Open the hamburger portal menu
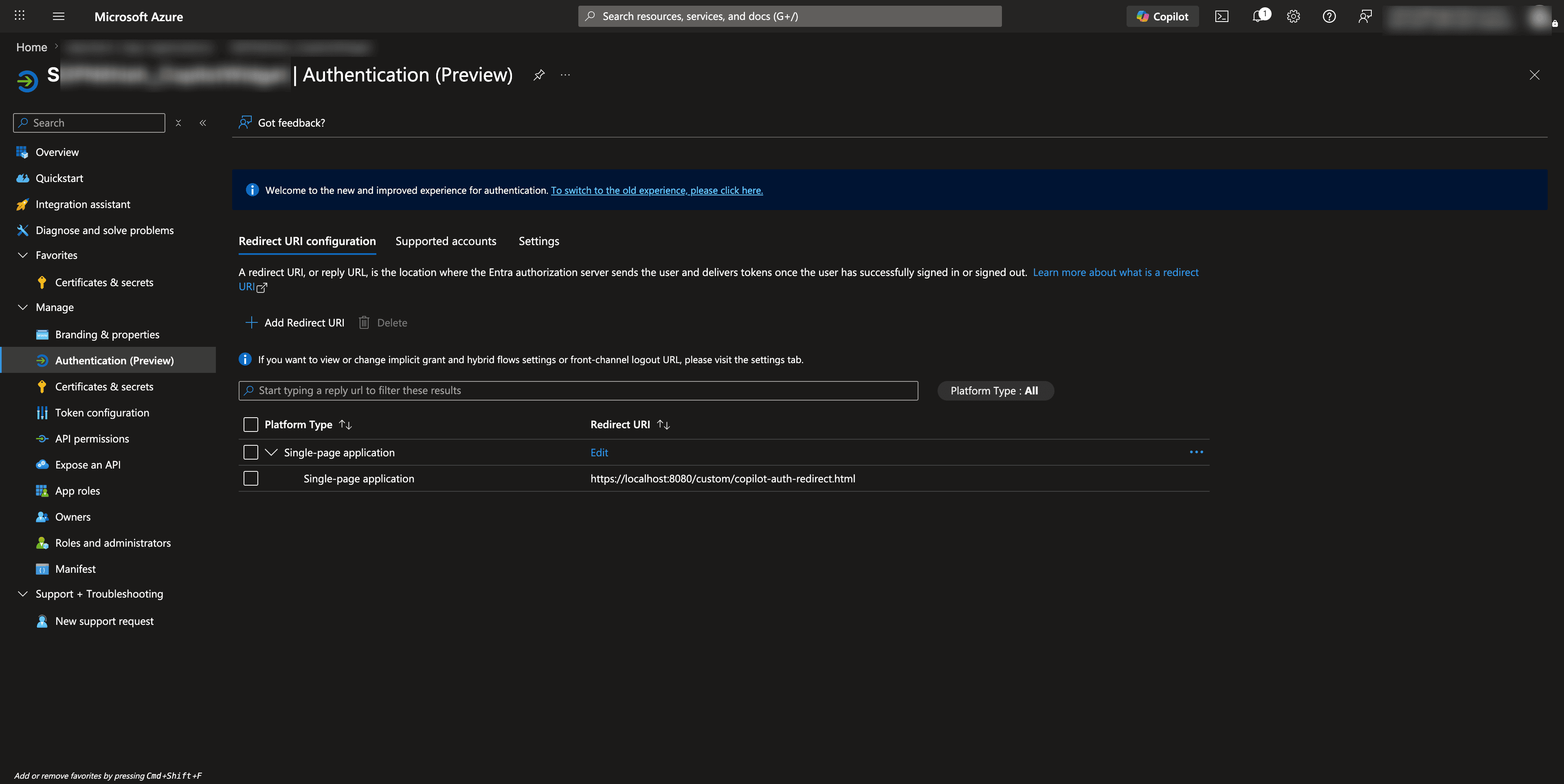The image size is (1564, 784). pos(58,16)
